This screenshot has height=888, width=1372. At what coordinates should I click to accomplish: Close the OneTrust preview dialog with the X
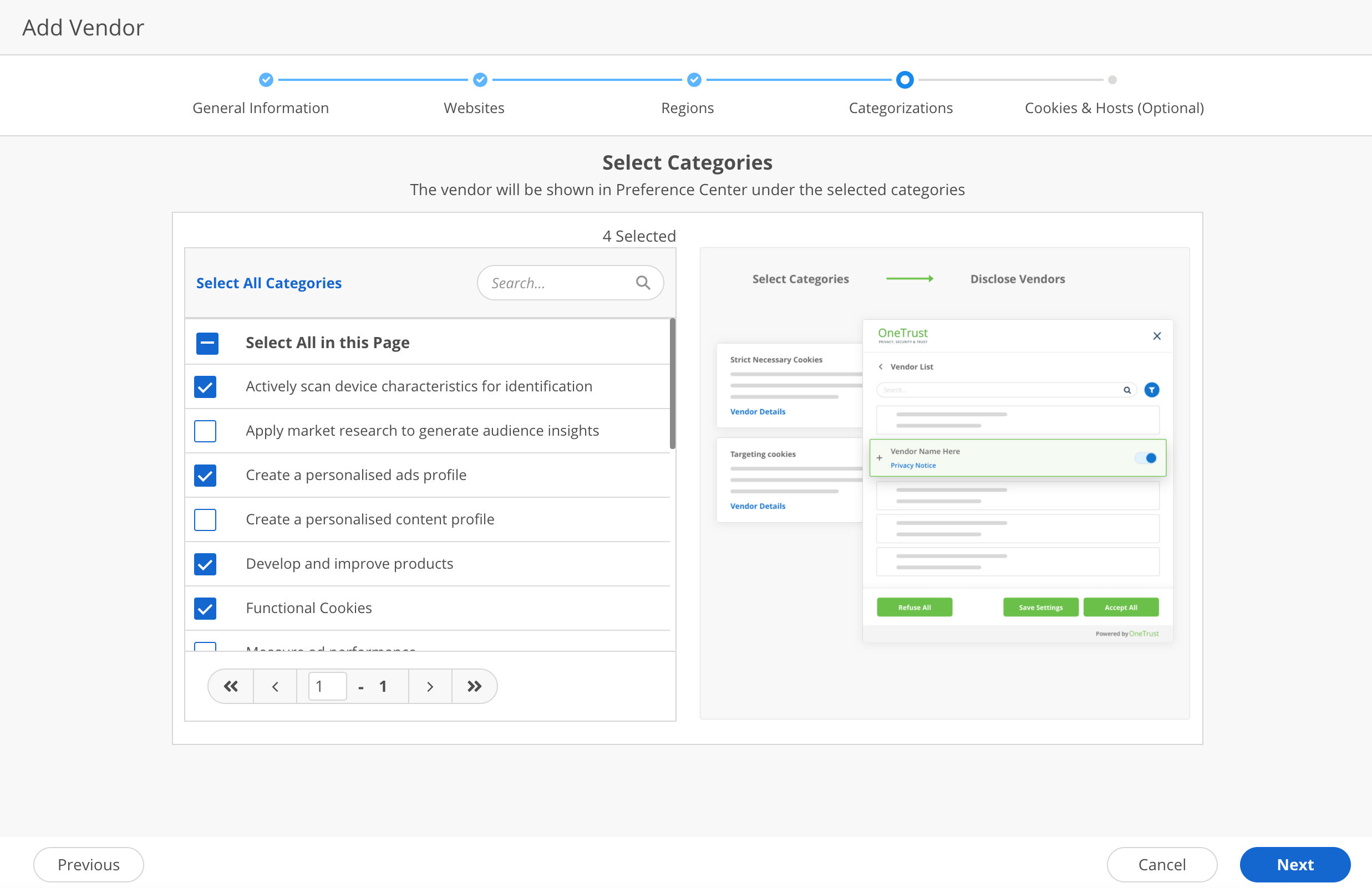click(1157, 336)
